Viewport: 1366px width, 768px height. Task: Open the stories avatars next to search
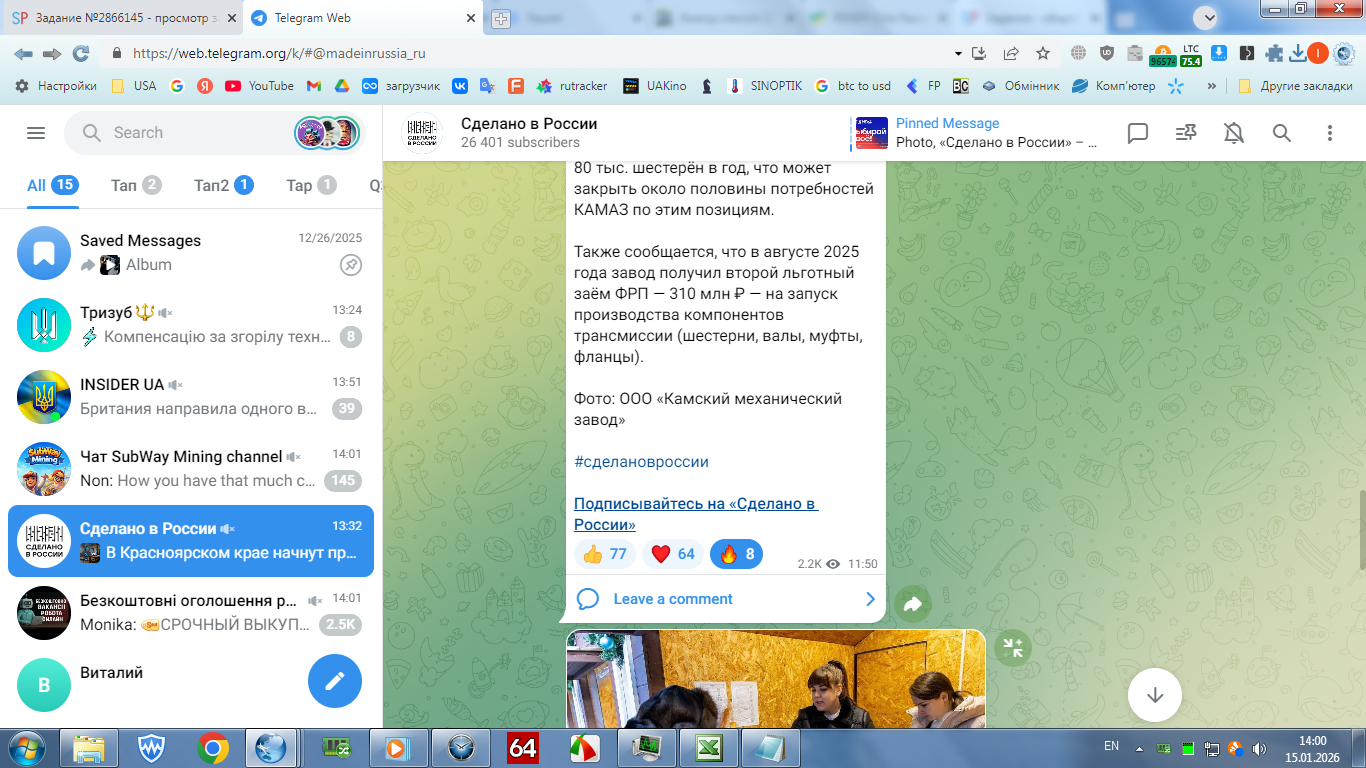pyautogui.click(x=326, y=133)
